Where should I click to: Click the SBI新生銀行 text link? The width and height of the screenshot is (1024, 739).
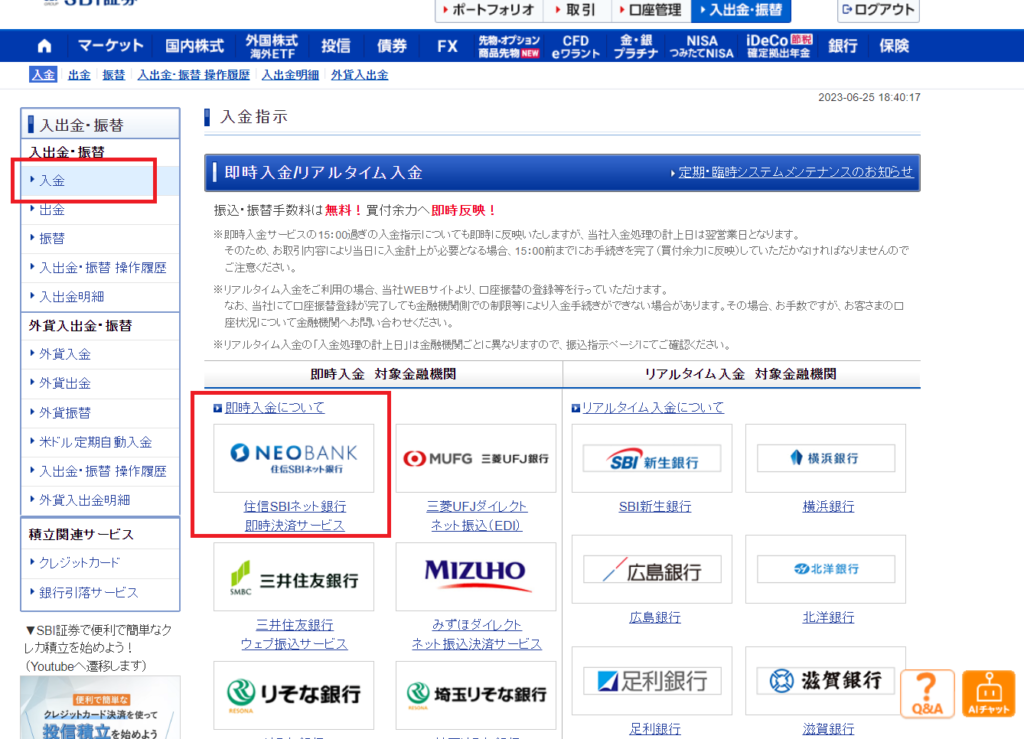(x=655, y=507)
